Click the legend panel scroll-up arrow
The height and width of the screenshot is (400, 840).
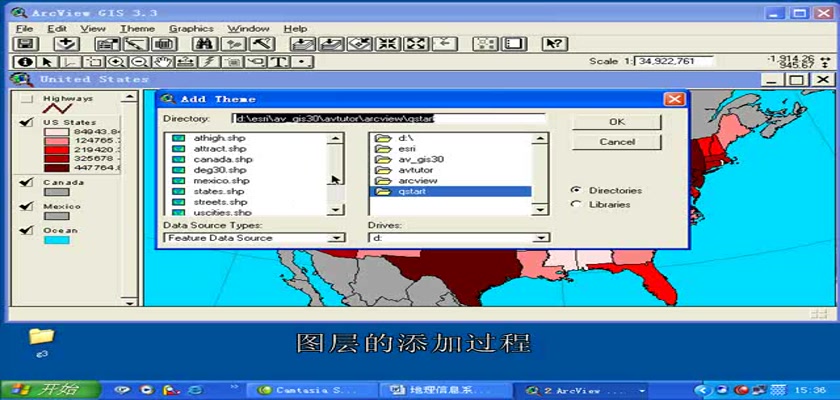[x=129, y=97]
